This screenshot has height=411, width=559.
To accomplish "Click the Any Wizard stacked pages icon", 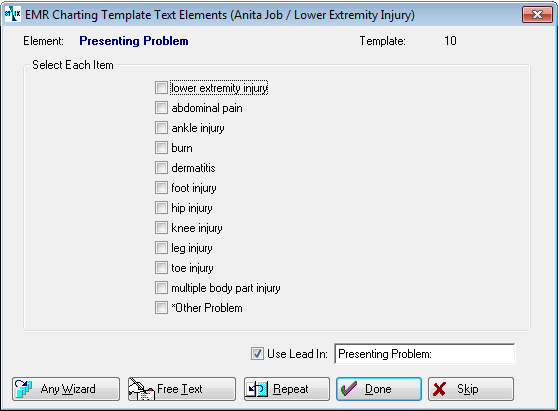I will point(24,389).
